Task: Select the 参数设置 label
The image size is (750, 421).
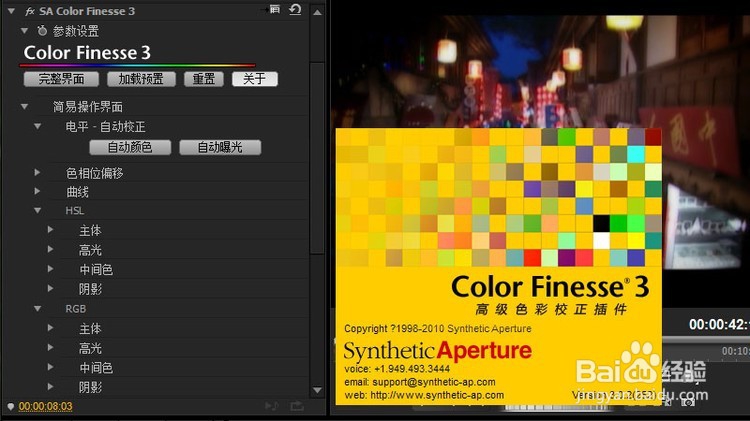Action: pyautogui.click(x=76, y=31)
